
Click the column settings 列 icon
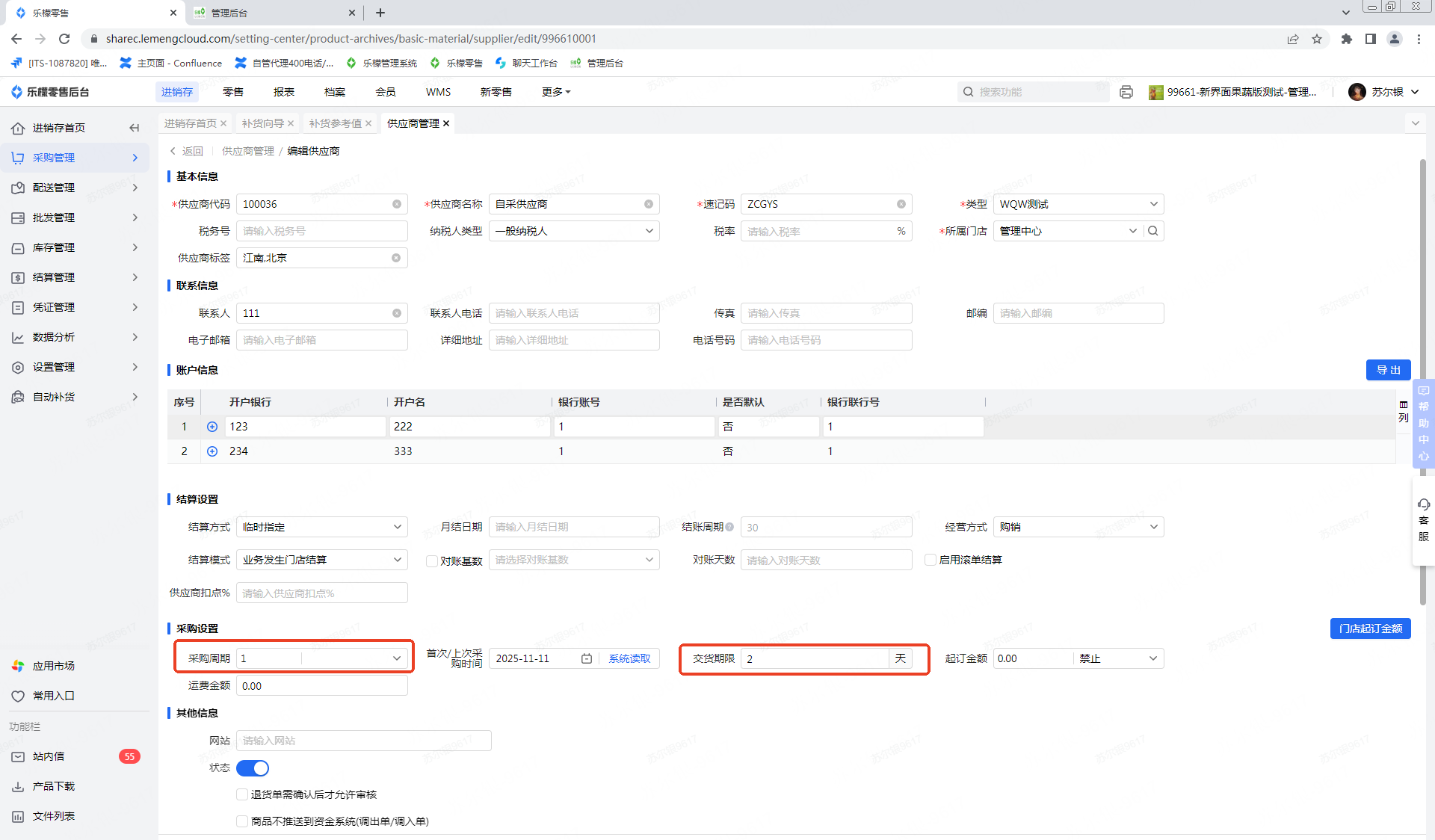click(x=1403, y=410)
